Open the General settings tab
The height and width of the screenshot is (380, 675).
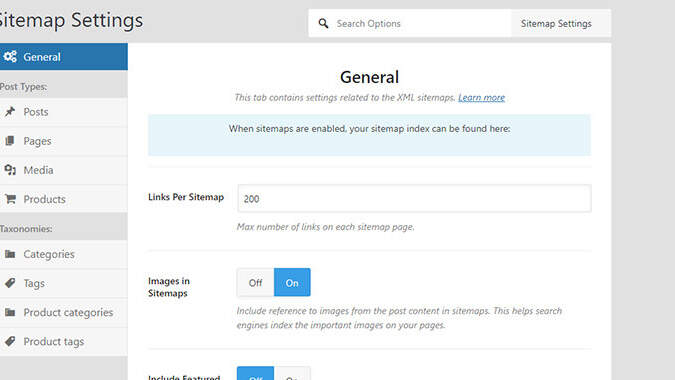pyautogui.click(x=64, y=56)
